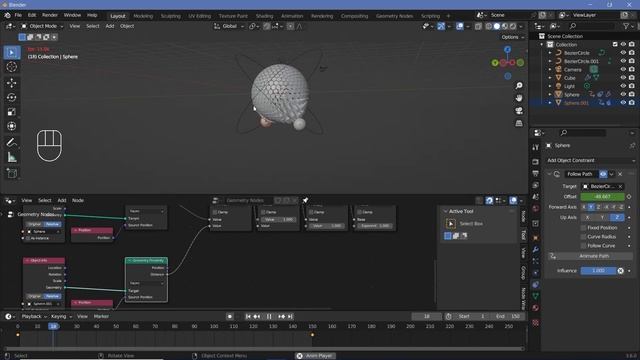640x360 pixels.
Task: Expand the Cube outliner row
Action: pyautogui.click(x=550, y=78)
